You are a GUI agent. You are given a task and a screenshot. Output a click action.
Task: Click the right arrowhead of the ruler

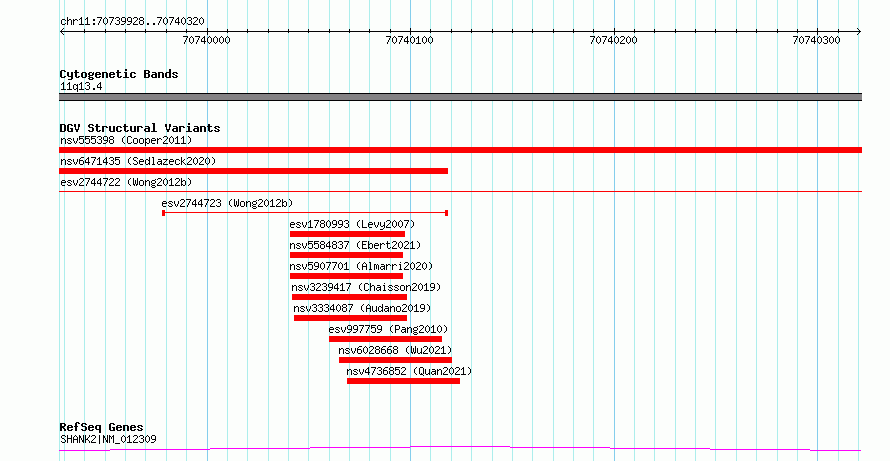pos(859,32)
